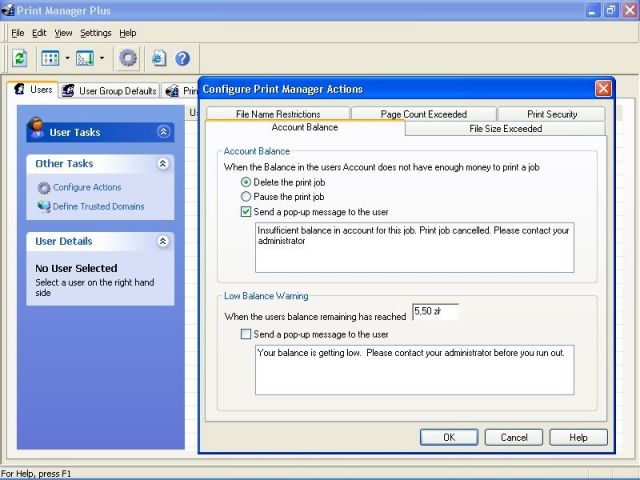The image size is (640, 480).
Task: Click 'For Help, press F1' status text
Action: (36, 474)
